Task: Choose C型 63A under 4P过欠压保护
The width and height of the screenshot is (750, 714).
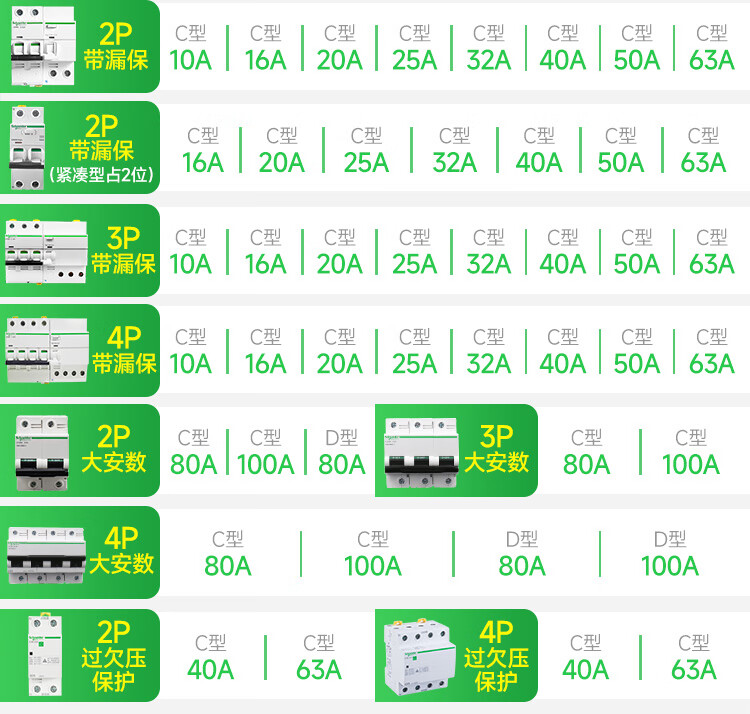Action: [x=693, y=656]
